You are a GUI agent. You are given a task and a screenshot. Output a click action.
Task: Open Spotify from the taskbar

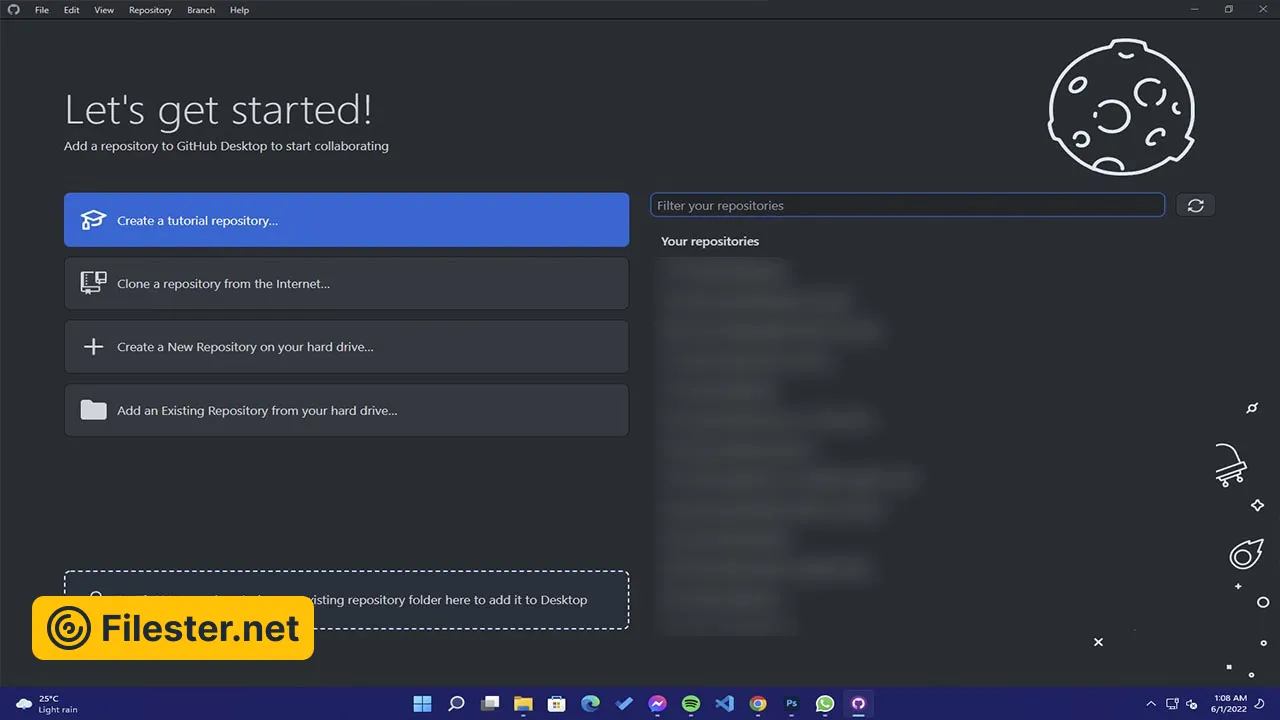click(691, 704)
